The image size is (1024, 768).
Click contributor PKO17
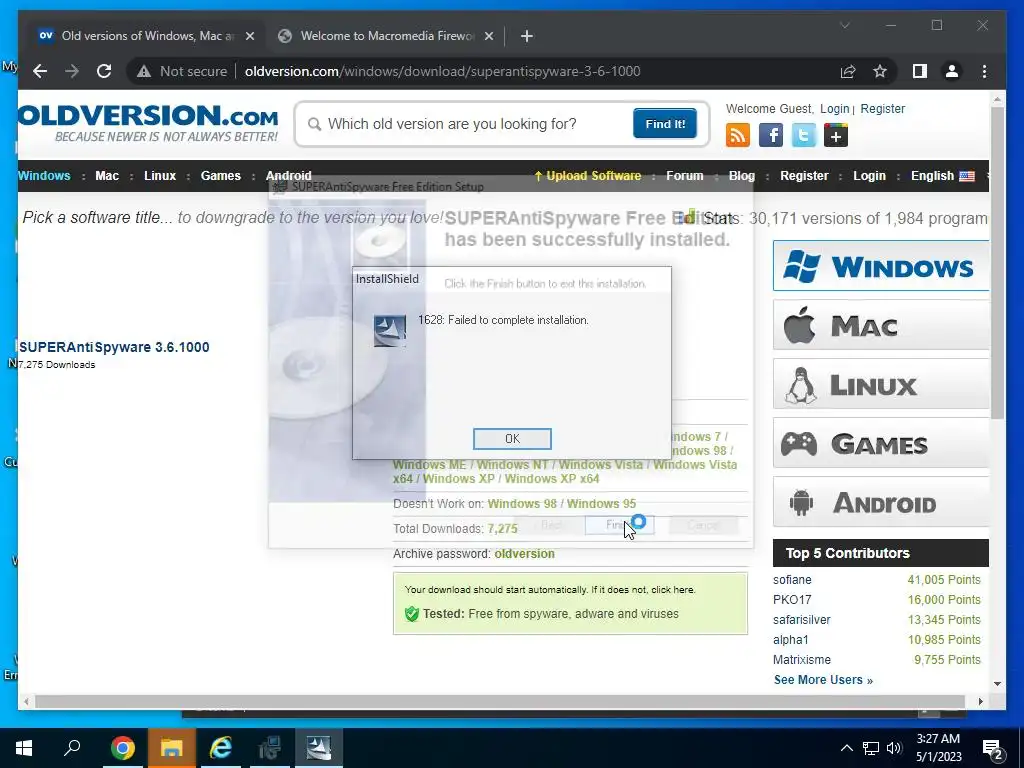[x=792, y=600]
